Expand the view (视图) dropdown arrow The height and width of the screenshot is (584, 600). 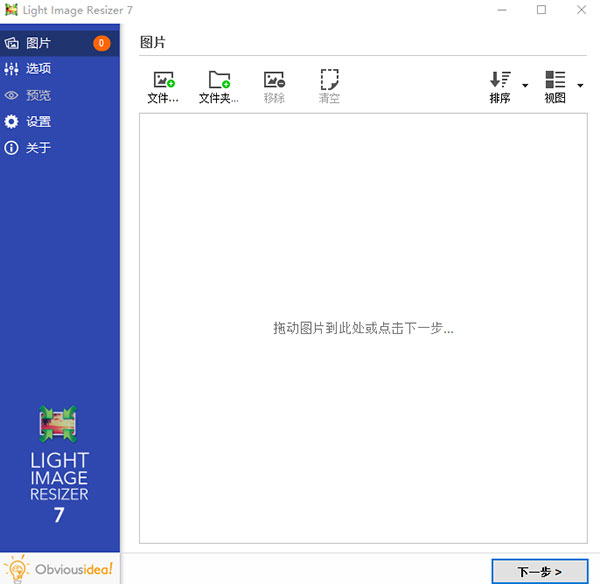pyautogui.click(x=580, y=86)
